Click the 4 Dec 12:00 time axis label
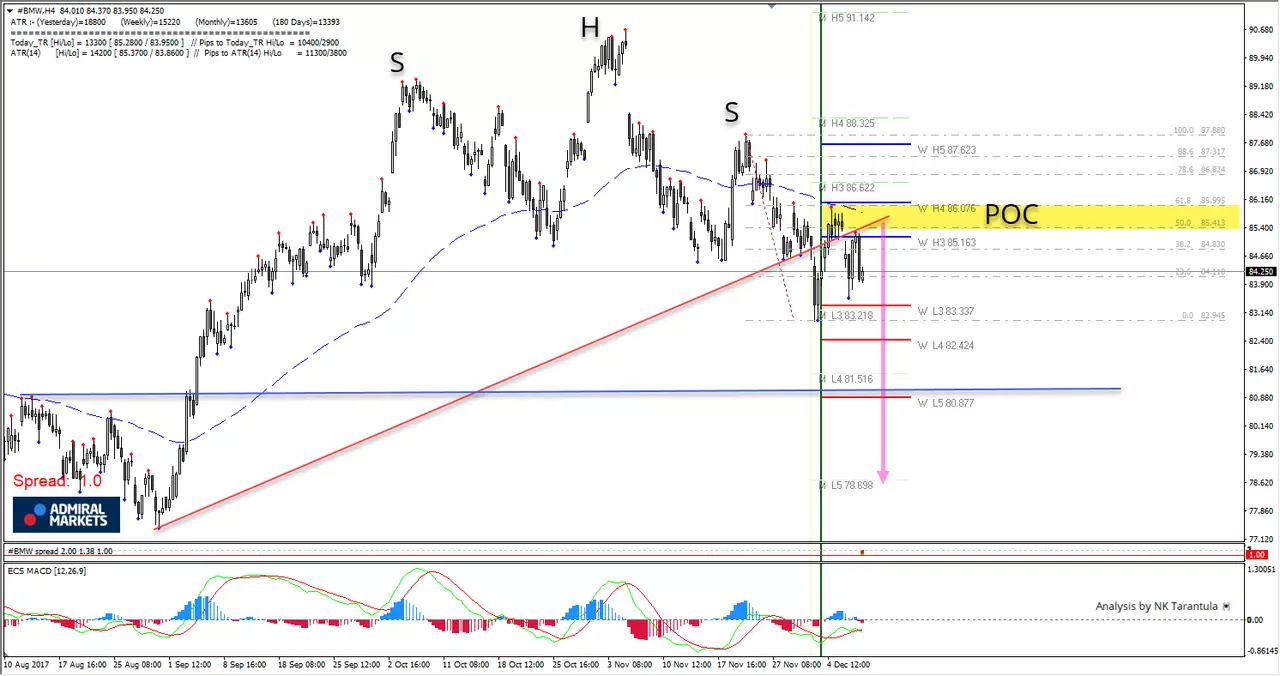The image size is (1280, 676). (847, 664)
